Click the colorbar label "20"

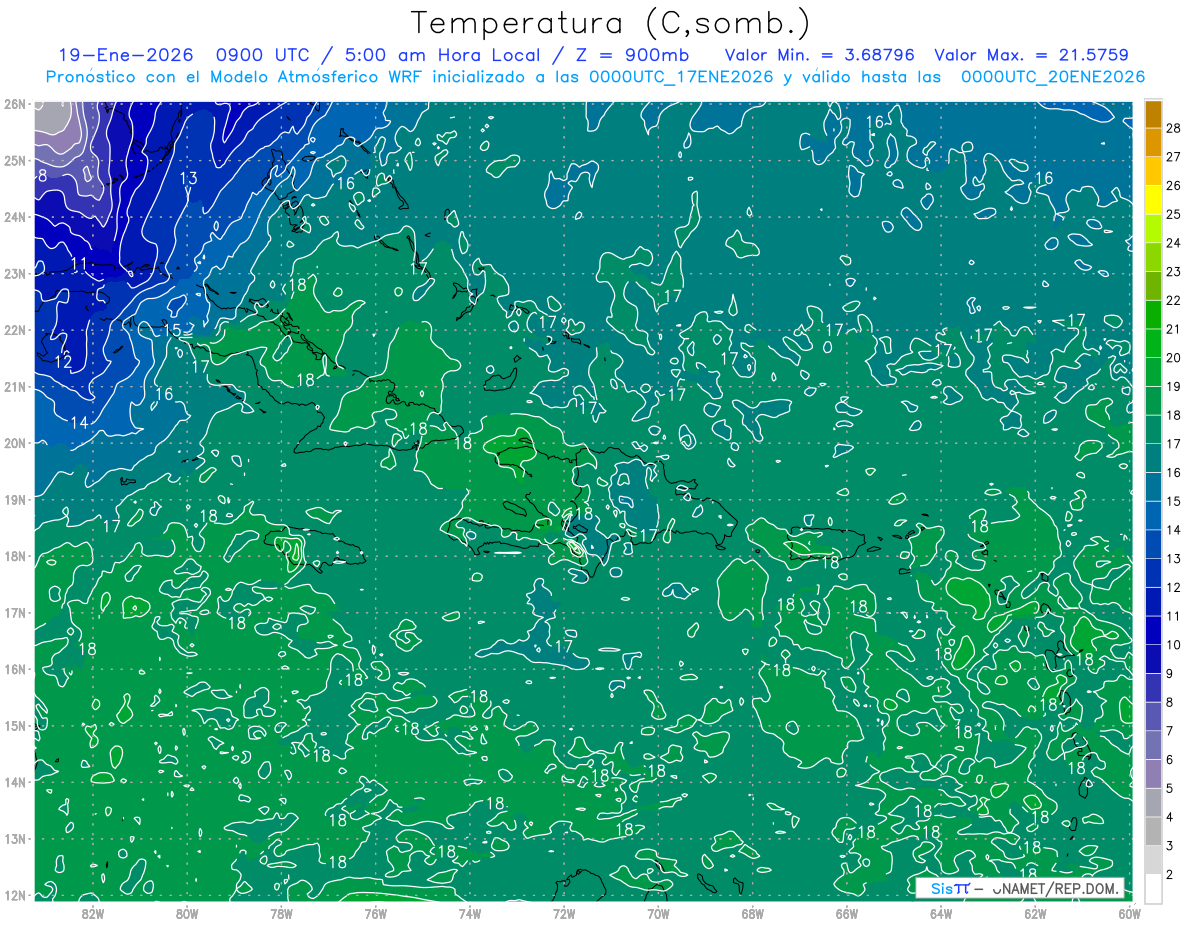(x=1174, y=358)
